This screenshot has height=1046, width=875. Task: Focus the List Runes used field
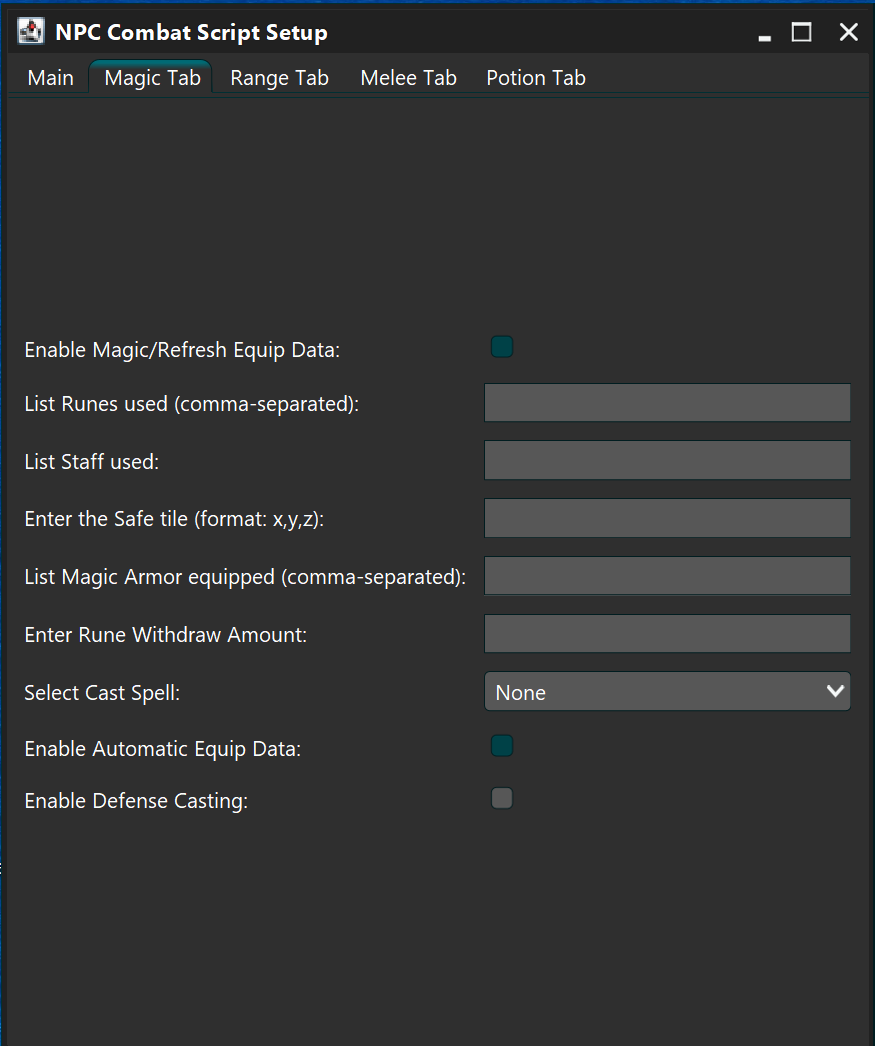coord(667,402)
